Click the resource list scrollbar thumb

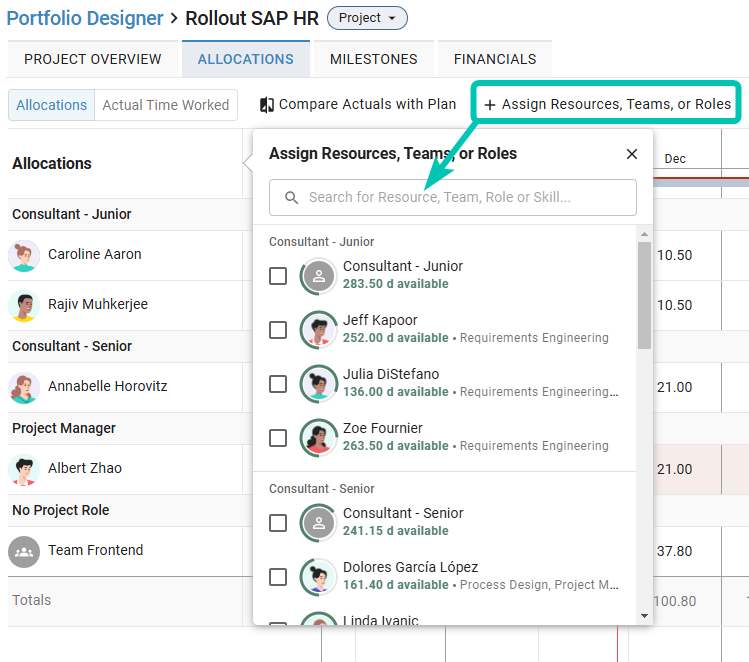pyautogui.click(x=644, y=295)
